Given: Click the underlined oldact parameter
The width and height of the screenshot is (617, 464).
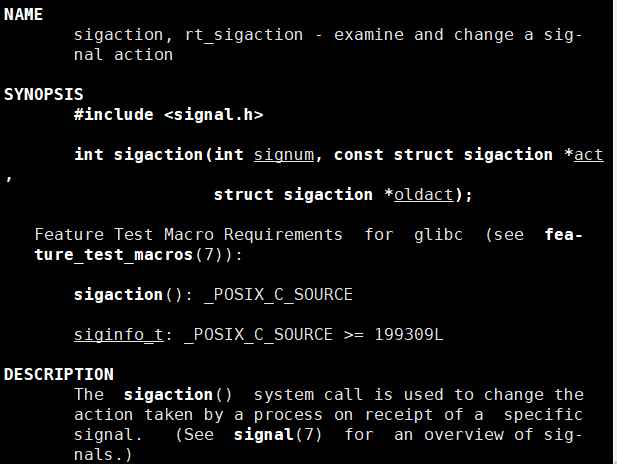Looking at the screenshot, I should point(423,194).
